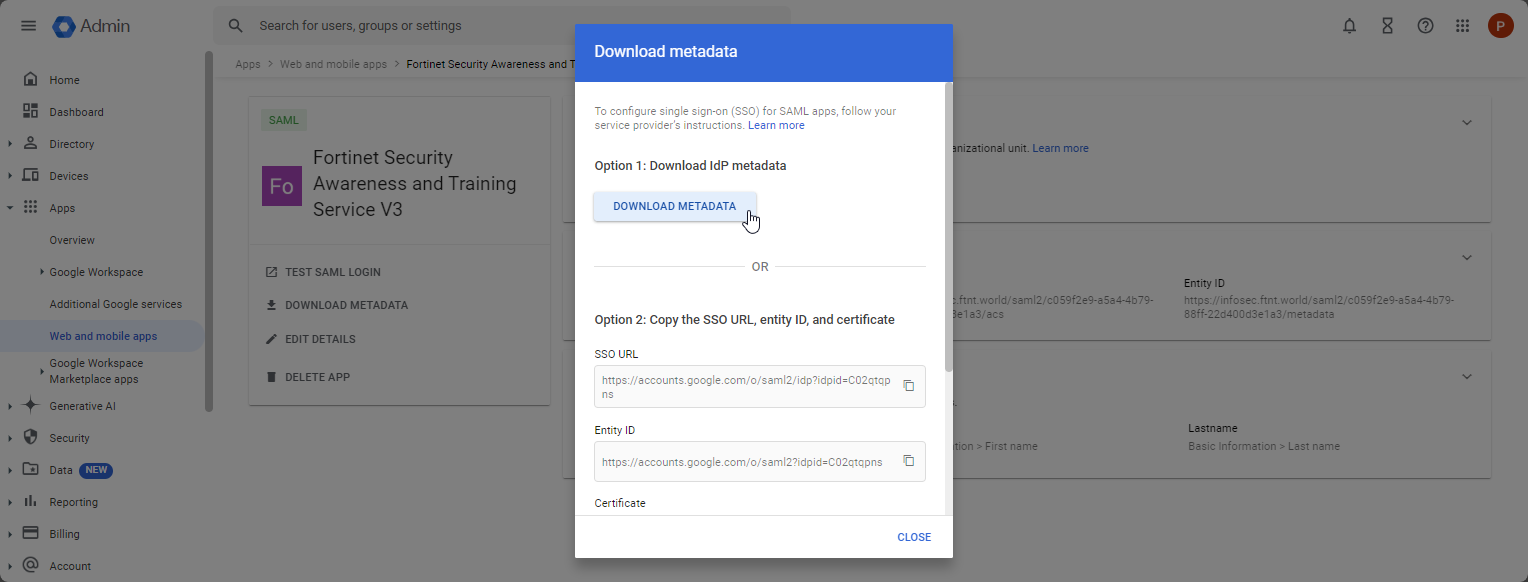Viewport: 1528px width, 582px height.
Task: Expand Google Workspace Marketplace apps arrow
Action: coord(42,371)
